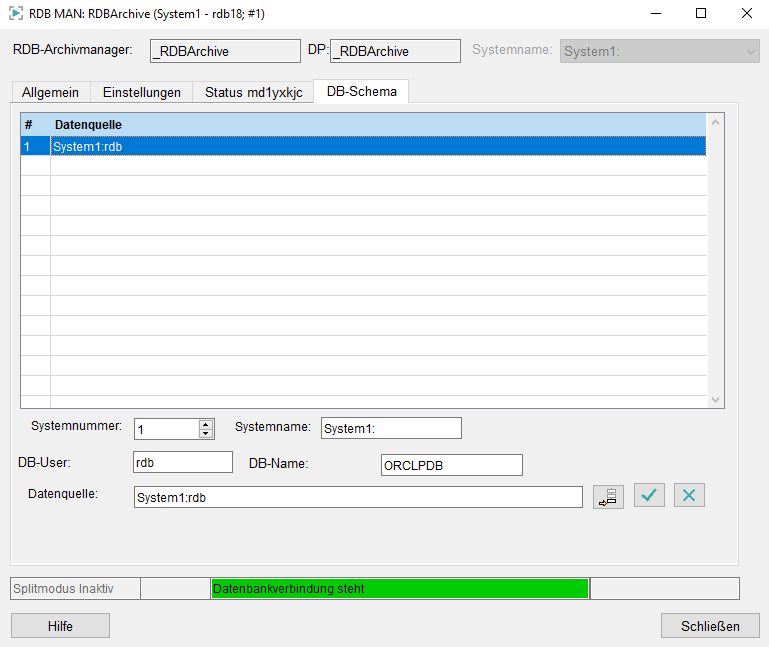
Task: Click the teal X cancel button
Action: (x=689, y=495)
